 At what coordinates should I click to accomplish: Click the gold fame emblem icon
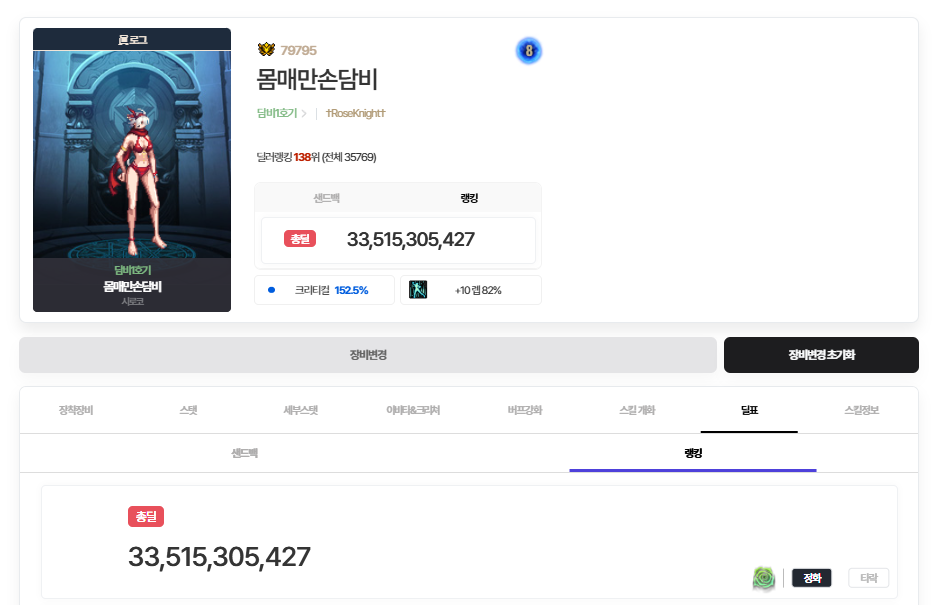click(266, 50)
